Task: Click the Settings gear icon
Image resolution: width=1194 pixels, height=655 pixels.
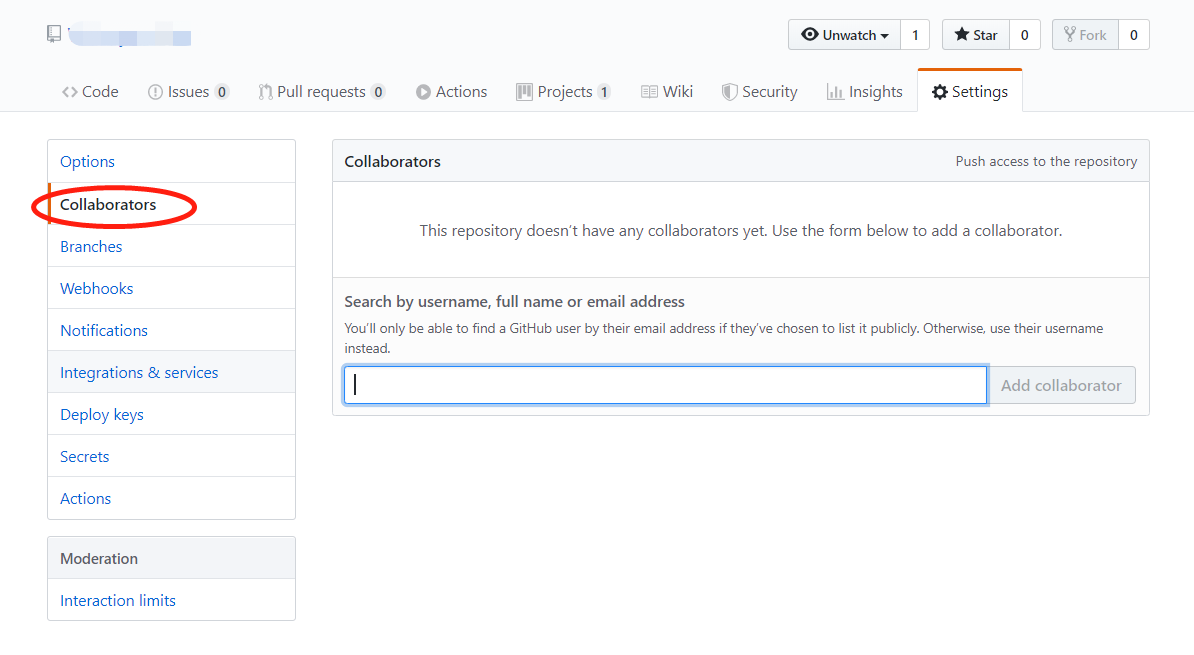Action: click(x=940, y=92)
